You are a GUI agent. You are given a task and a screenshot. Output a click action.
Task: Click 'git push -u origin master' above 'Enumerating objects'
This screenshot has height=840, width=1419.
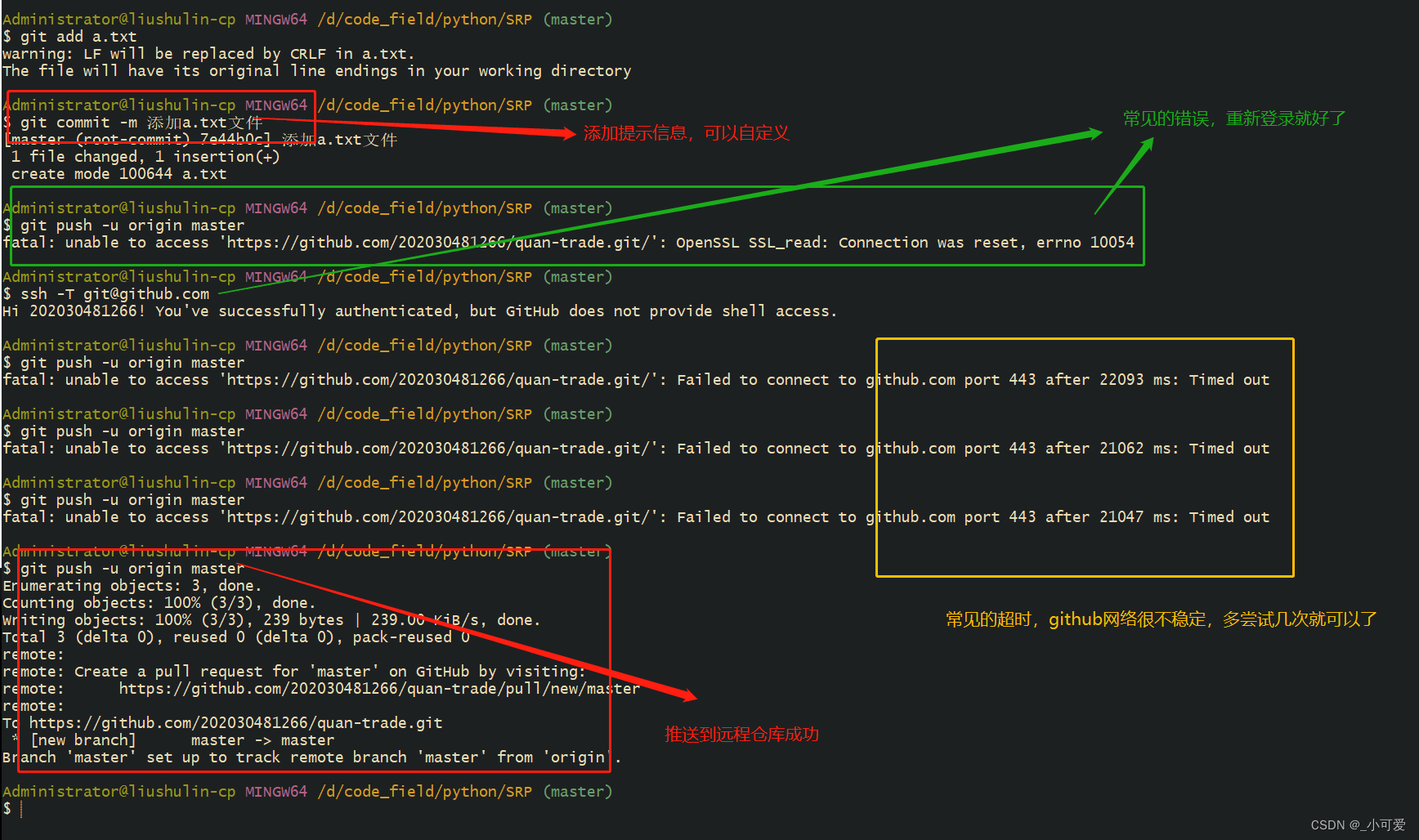tap(123, 569)
